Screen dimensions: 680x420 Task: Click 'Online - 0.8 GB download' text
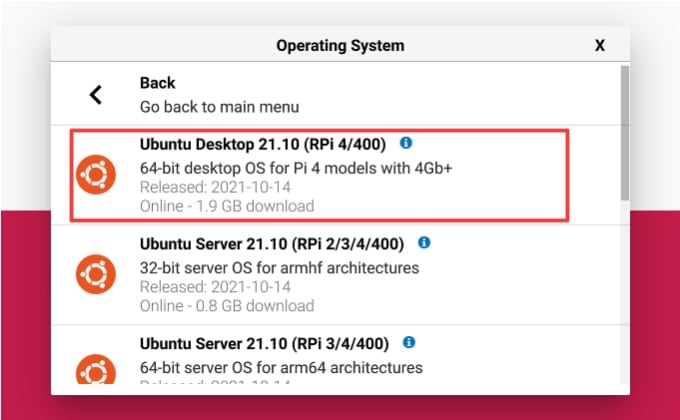pos(227,306)
